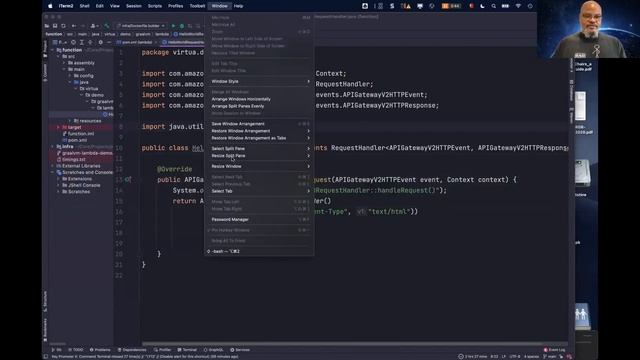
Task: Select the bash window entry in menu
Action: click(259, 251)
